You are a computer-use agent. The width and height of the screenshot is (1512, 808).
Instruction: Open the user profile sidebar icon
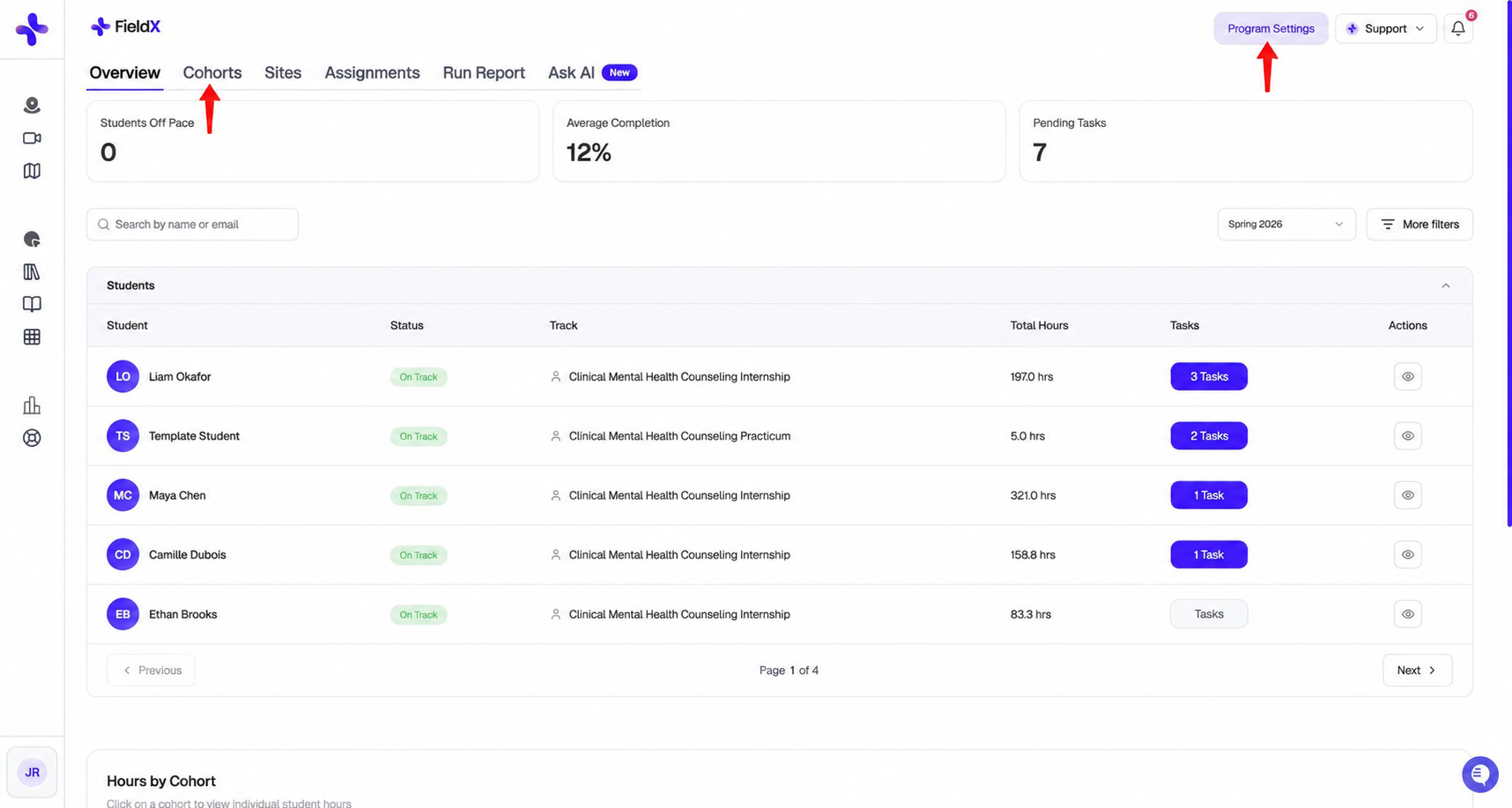pyautogui.click(x=32, y=105)
